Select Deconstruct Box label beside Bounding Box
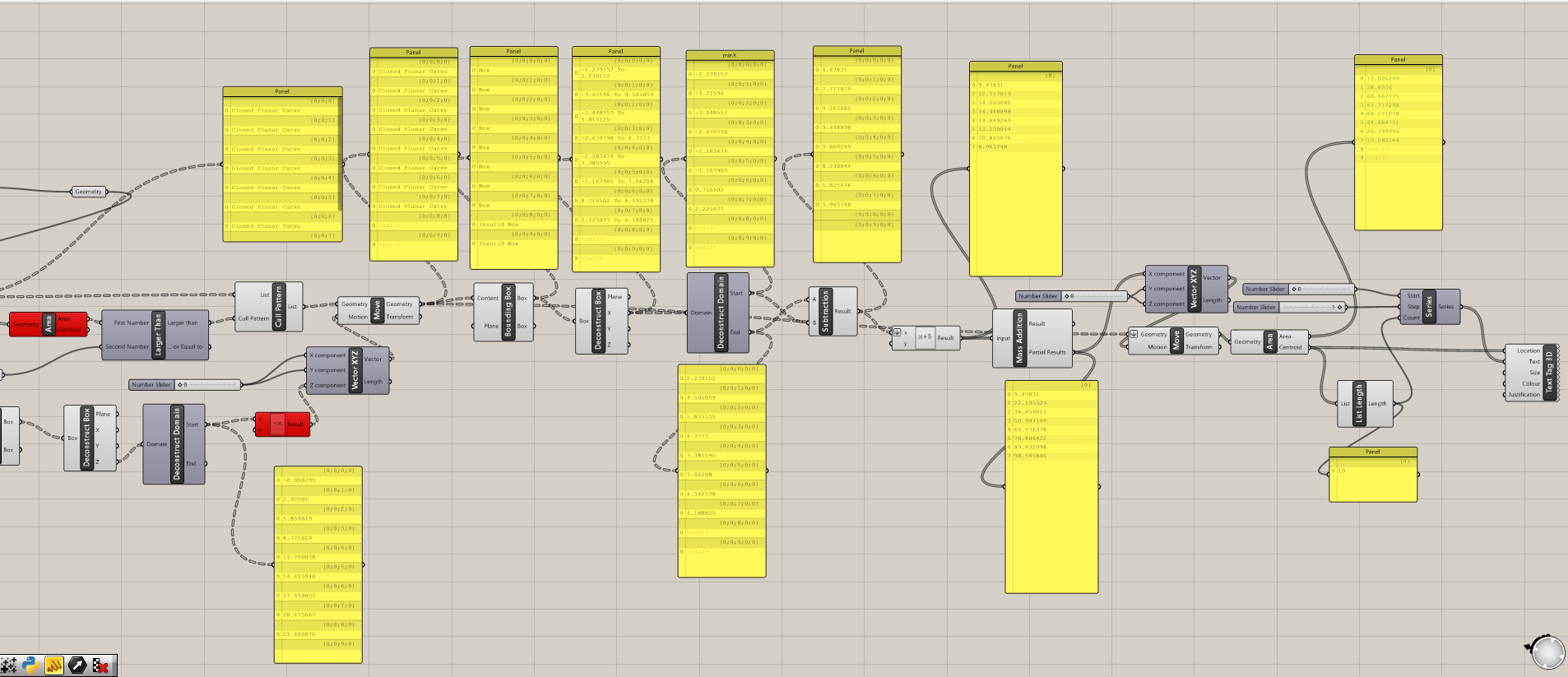 (598, 321)
